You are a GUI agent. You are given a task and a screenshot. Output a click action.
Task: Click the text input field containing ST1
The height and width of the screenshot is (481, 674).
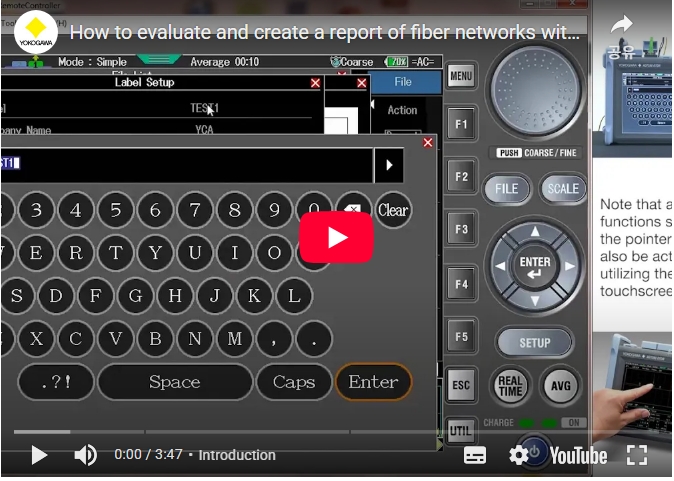coord(187,165)
